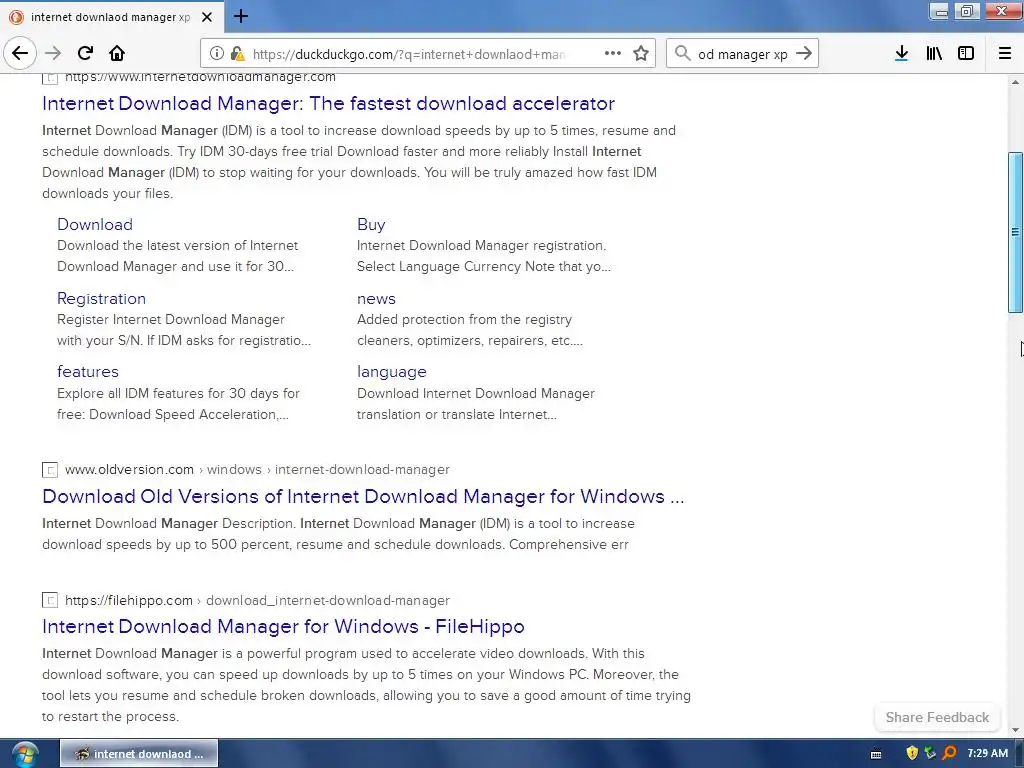Submit search with the go arrow

tap(804, 53)
